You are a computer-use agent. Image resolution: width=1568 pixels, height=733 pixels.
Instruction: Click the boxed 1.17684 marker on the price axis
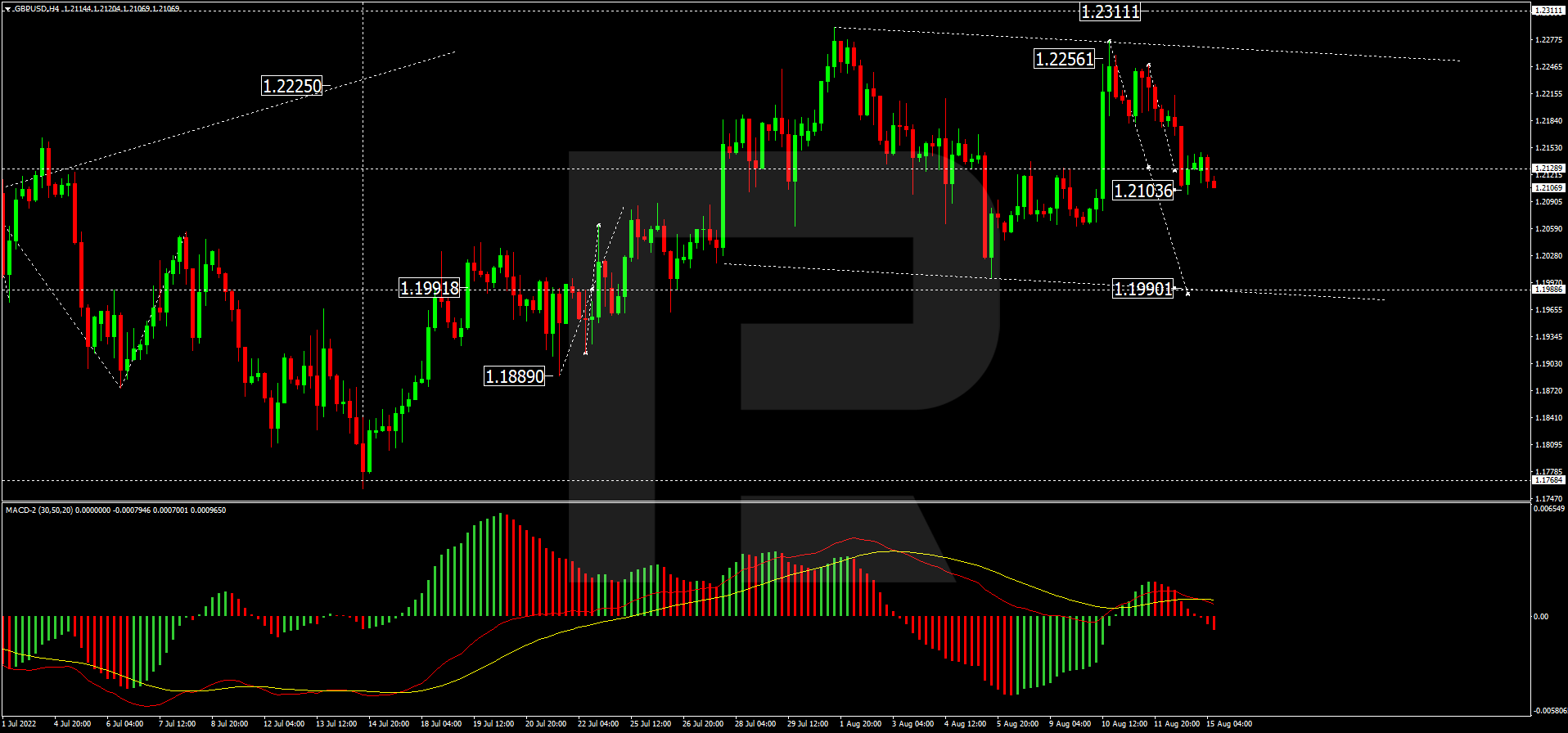pyautogui.click(x=1548, y=480)
